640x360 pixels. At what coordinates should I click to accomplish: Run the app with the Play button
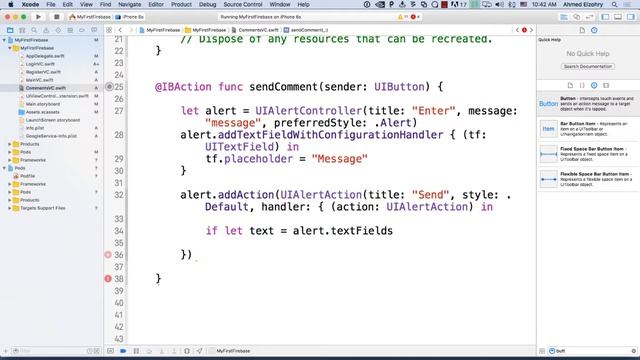tap(38, 17)
